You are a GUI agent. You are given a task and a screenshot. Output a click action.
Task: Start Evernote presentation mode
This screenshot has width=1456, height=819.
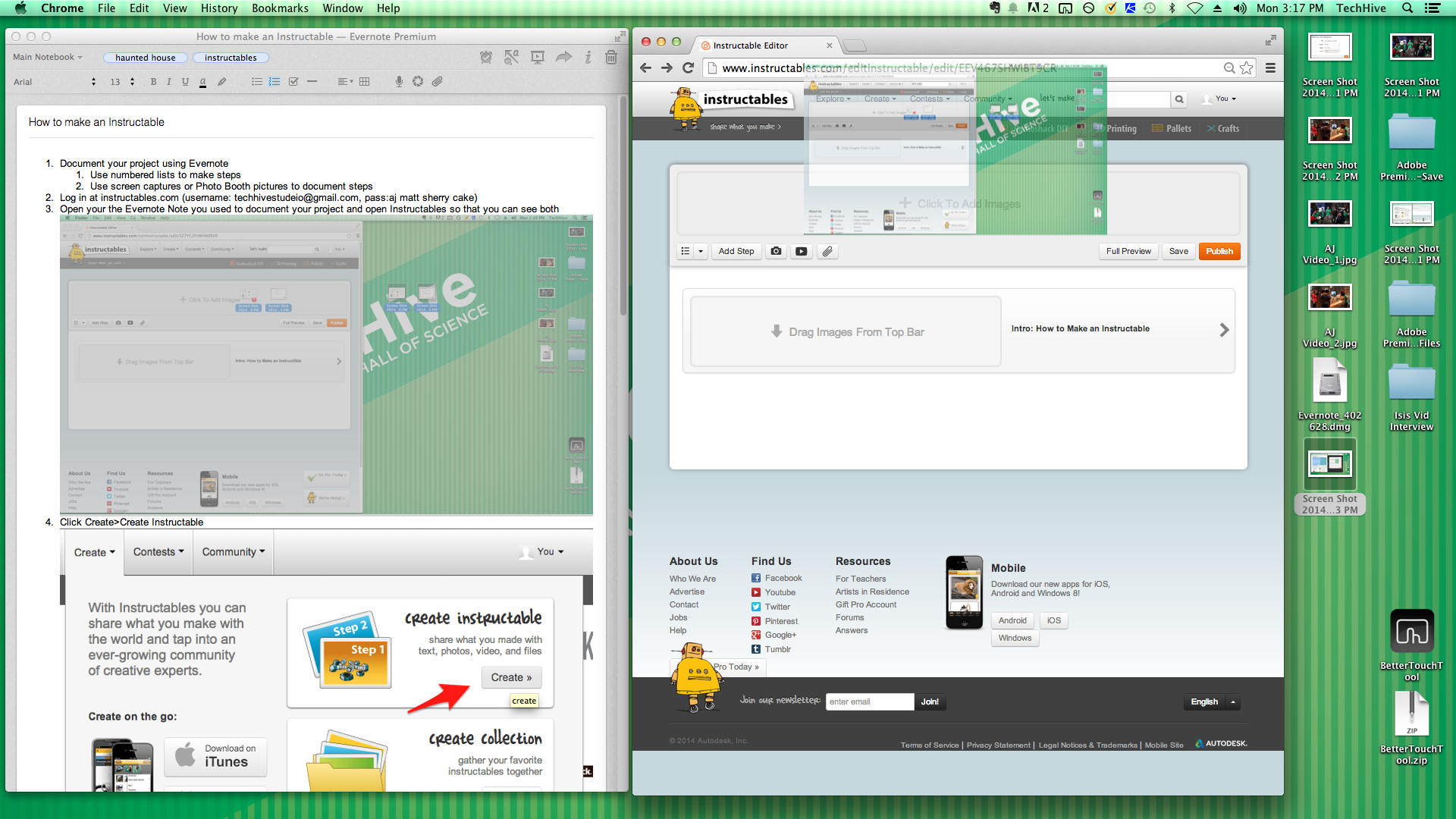point(538,57)
